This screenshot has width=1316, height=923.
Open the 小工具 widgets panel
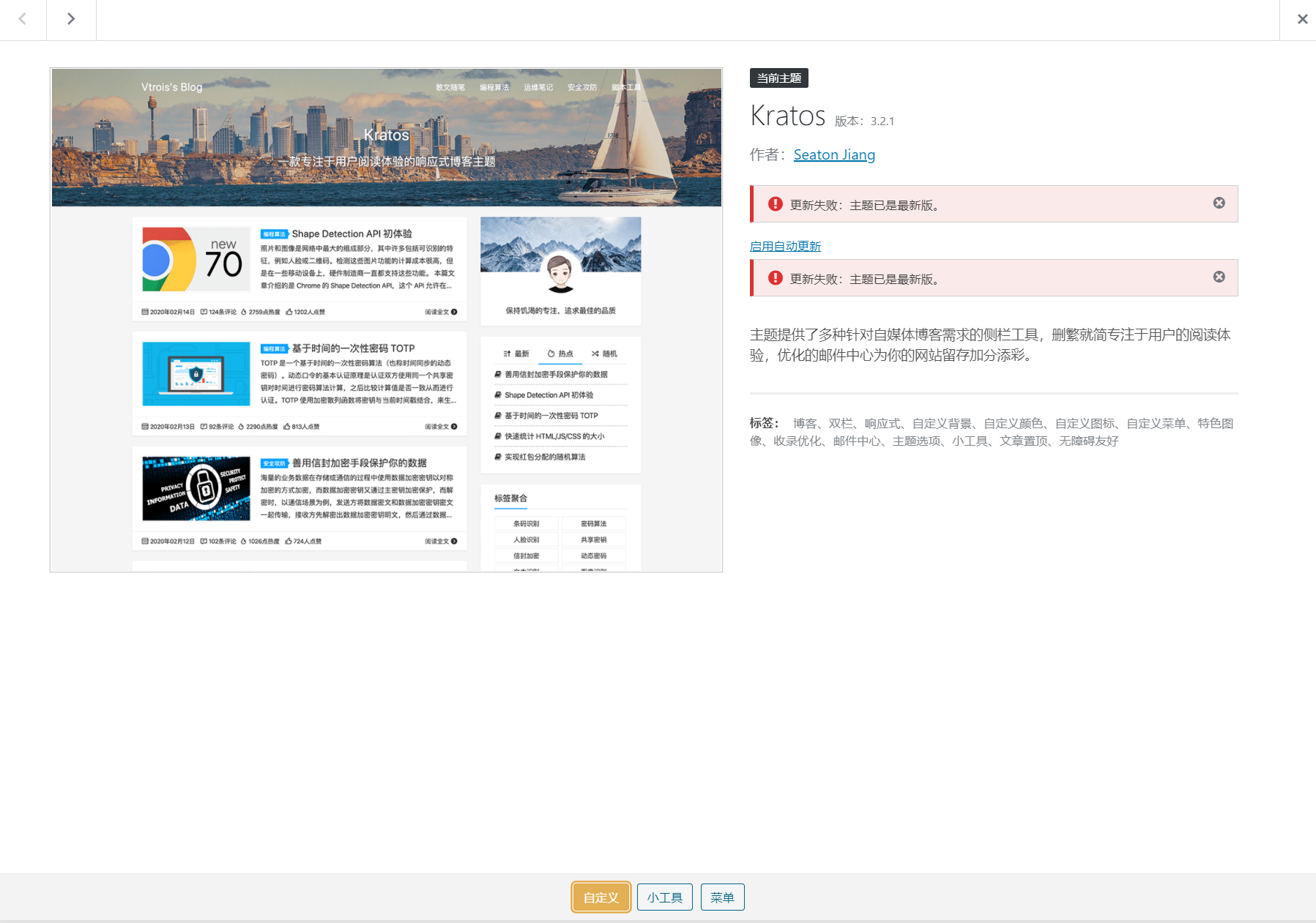pyautogui.click(x=664, y=897)
